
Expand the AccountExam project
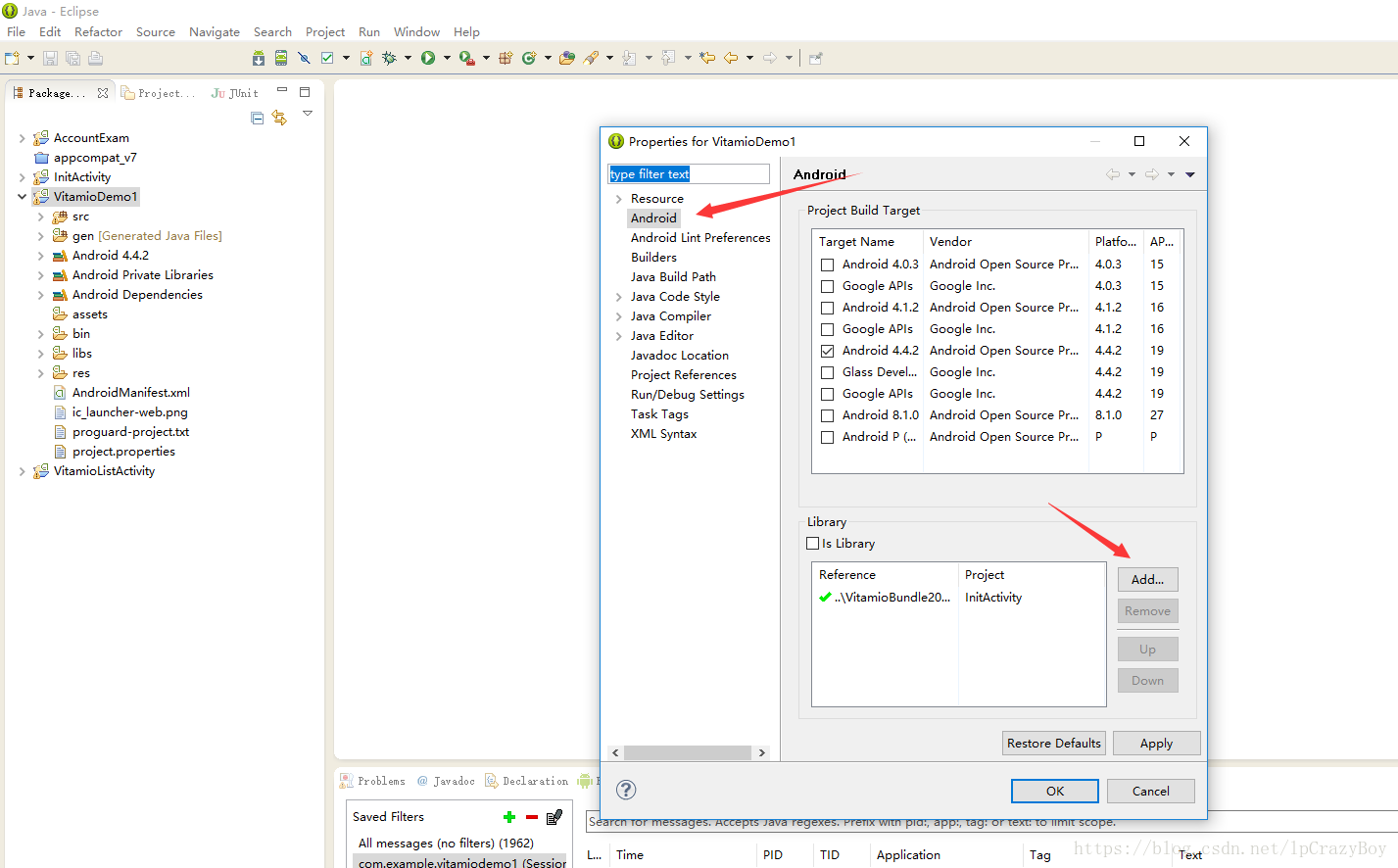click(x=22, y=138)
